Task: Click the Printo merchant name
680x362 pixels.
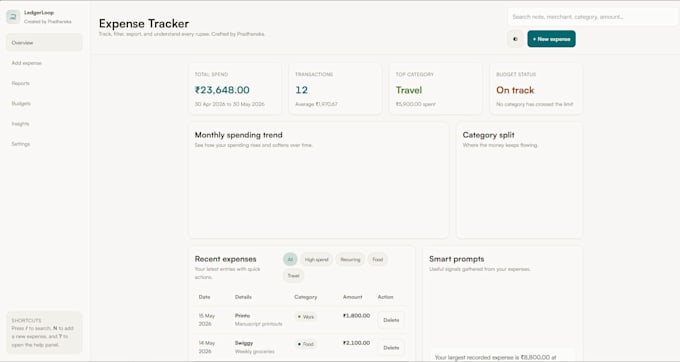Action: [242, 316]
